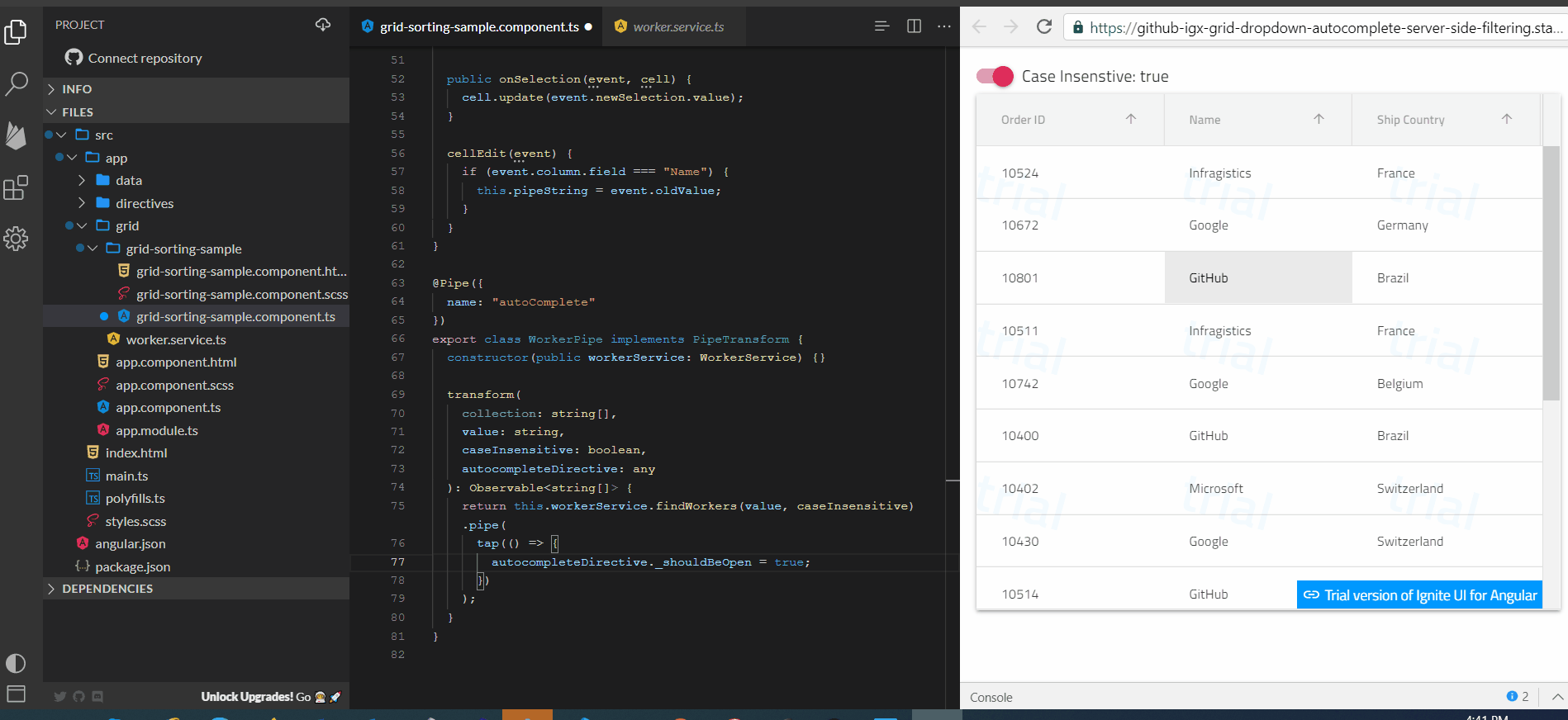Viewport: 1568px width, 720px height.
Task: Click the GitHub icon in footer
Action: click(x=78, y=697)
